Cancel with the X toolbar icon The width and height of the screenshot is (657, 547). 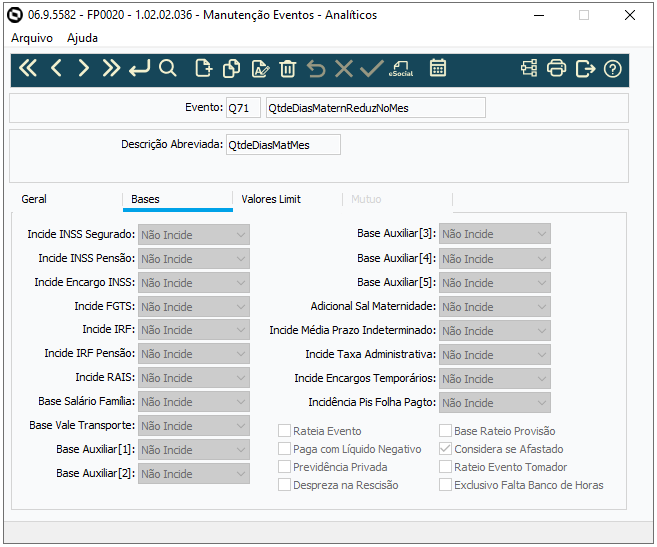pyautogui.click(x=344, y=68)
